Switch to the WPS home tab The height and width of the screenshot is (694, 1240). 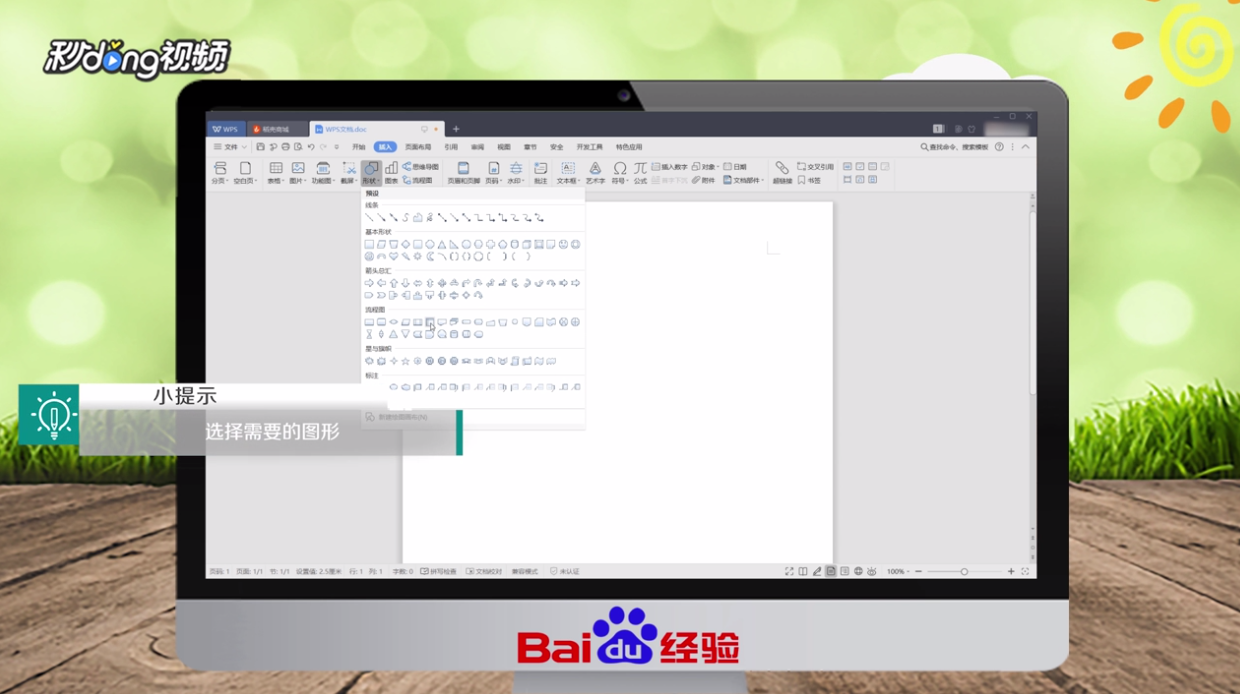pos(226,129)
